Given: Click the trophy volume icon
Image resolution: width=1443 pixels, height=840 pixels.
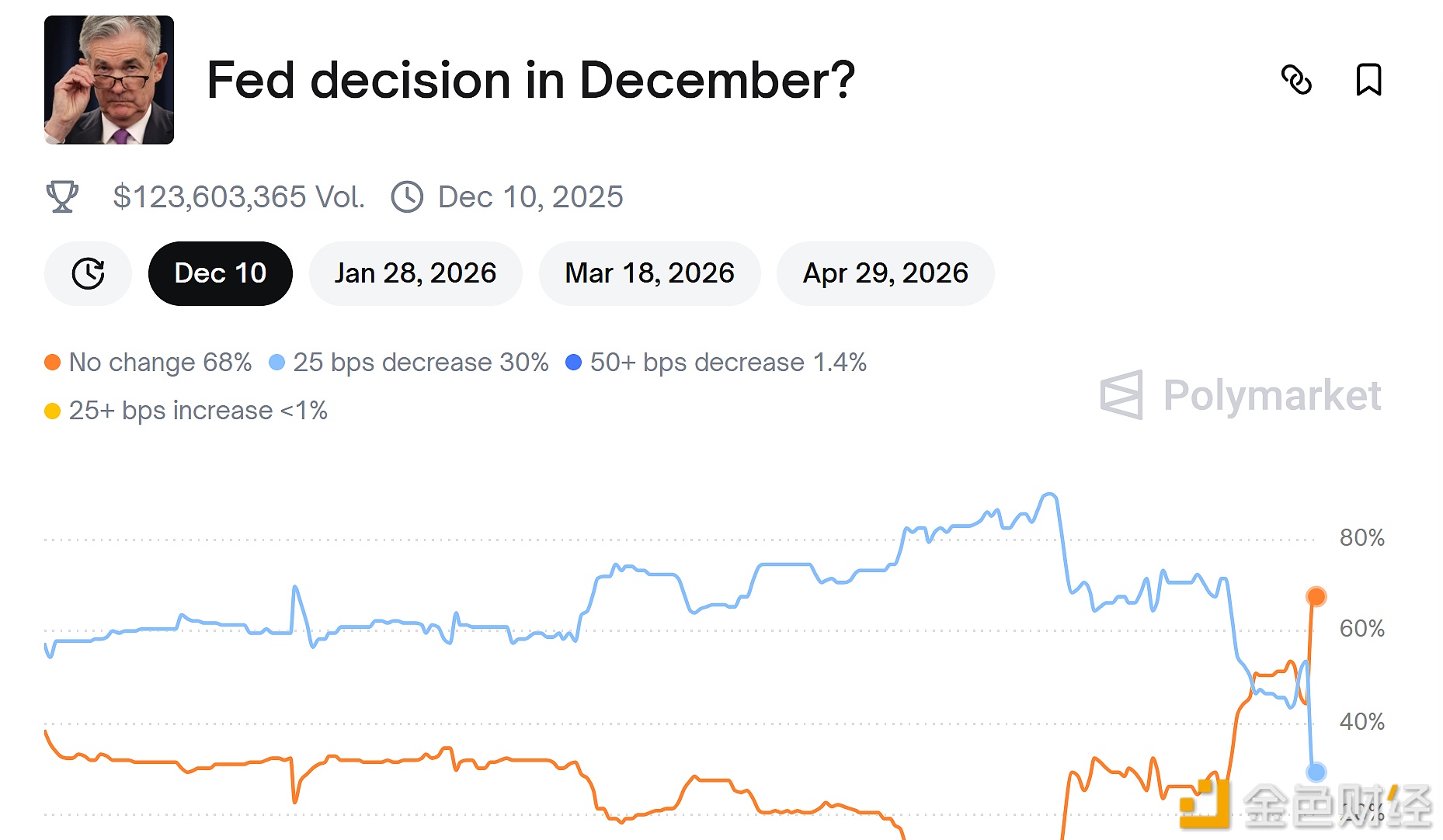Looking at the screenshot, I should (61, 196).
